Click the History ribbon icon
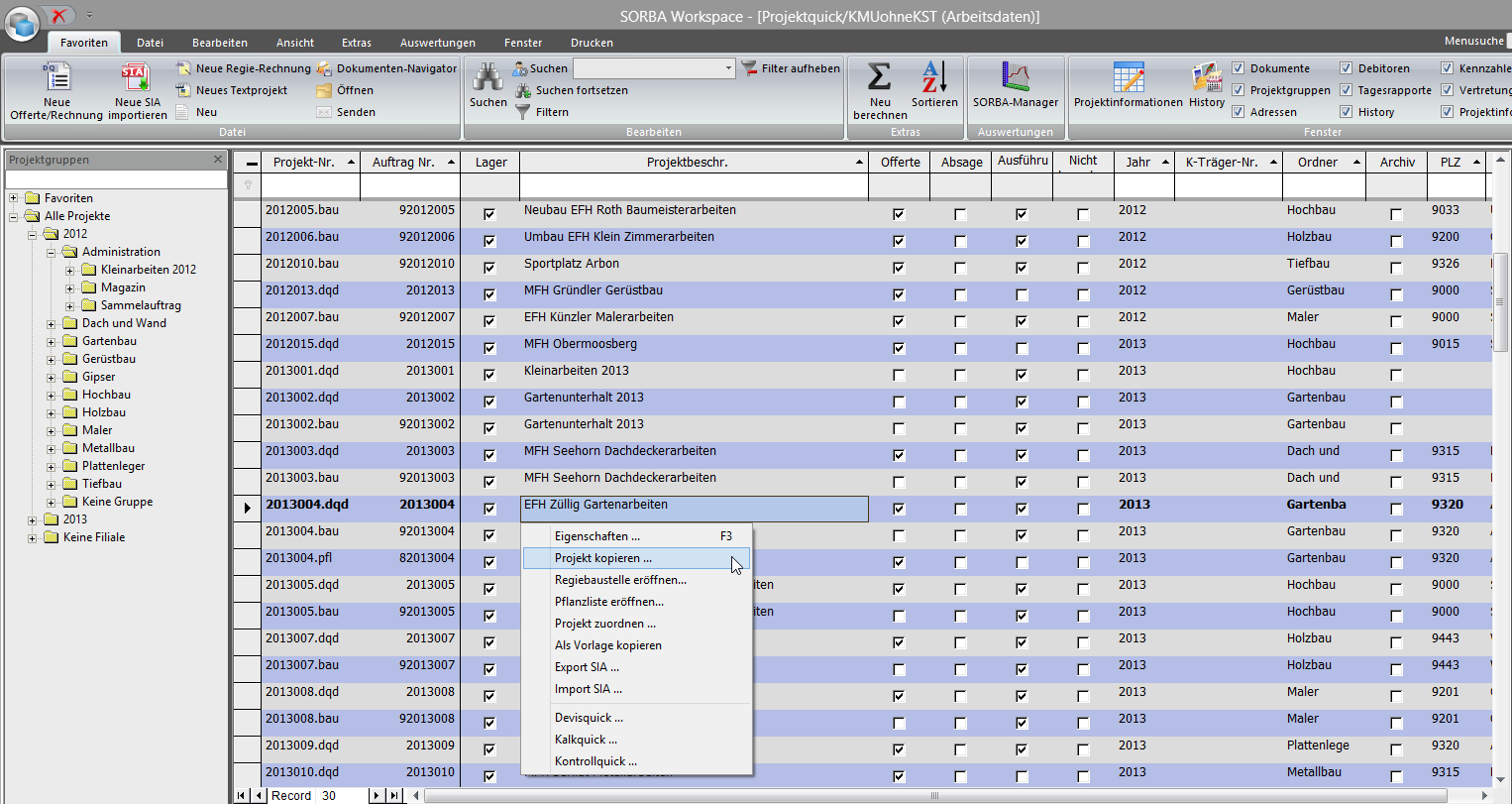1512x804 pixels. [1207, 76]
